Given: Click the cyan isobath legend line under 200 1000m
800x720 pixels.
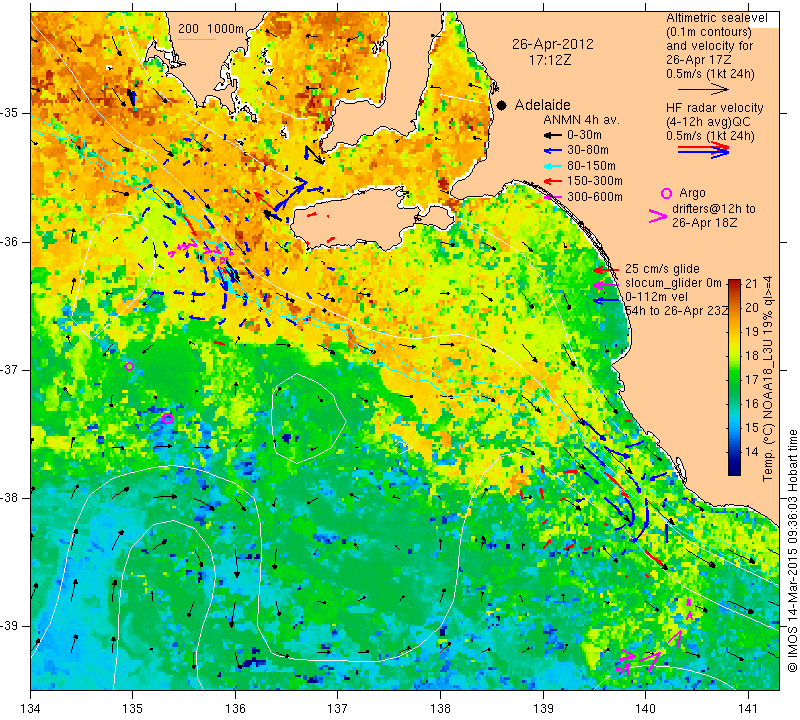Looking at the screenshot, I should click(x=197, y=39).
